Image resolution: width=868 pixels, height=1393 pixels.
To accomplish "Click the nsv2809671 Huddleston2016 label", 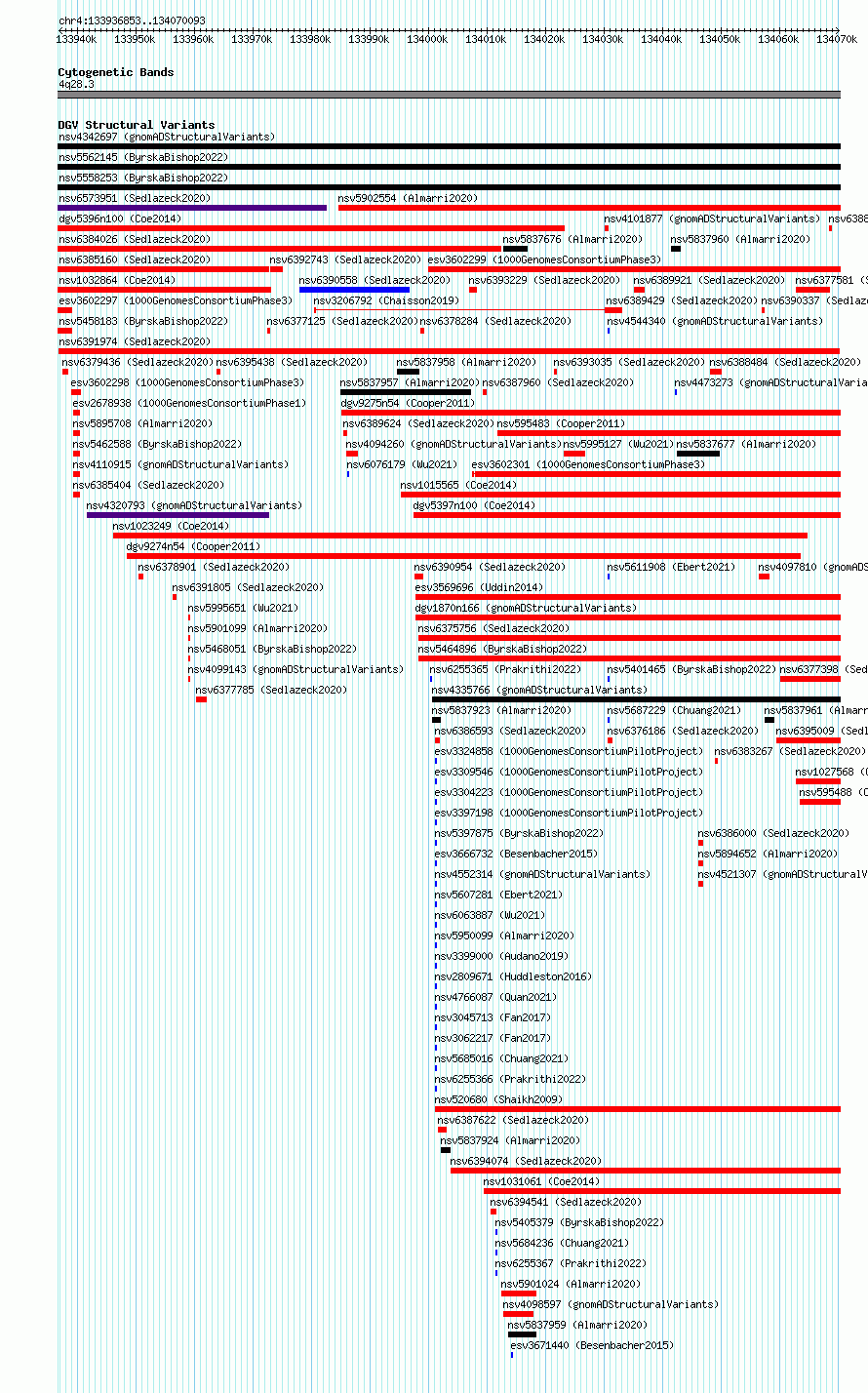I will click(513, 976).
